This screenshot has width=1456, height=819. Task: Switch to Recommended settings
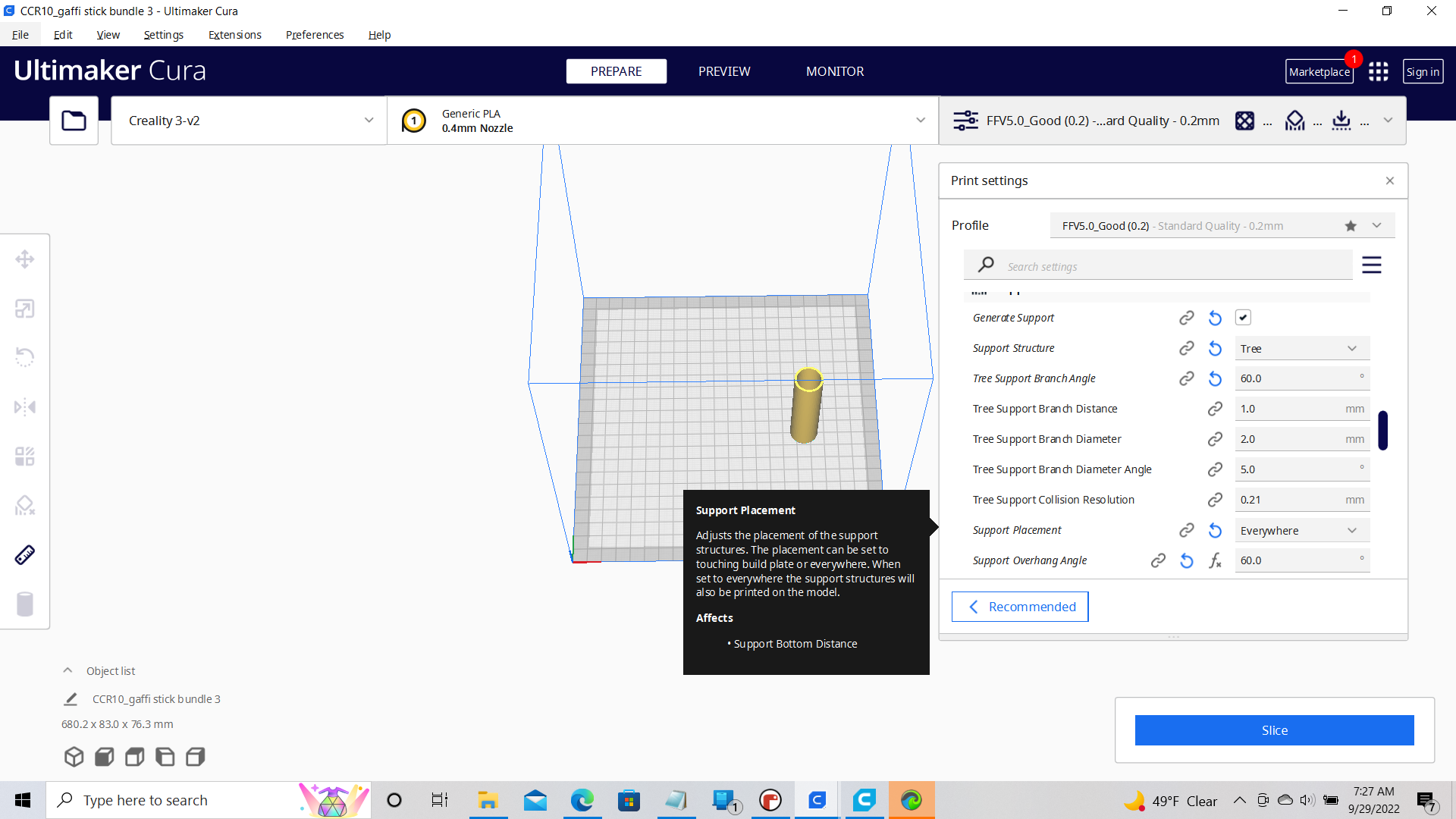[x=1020, y=607]
